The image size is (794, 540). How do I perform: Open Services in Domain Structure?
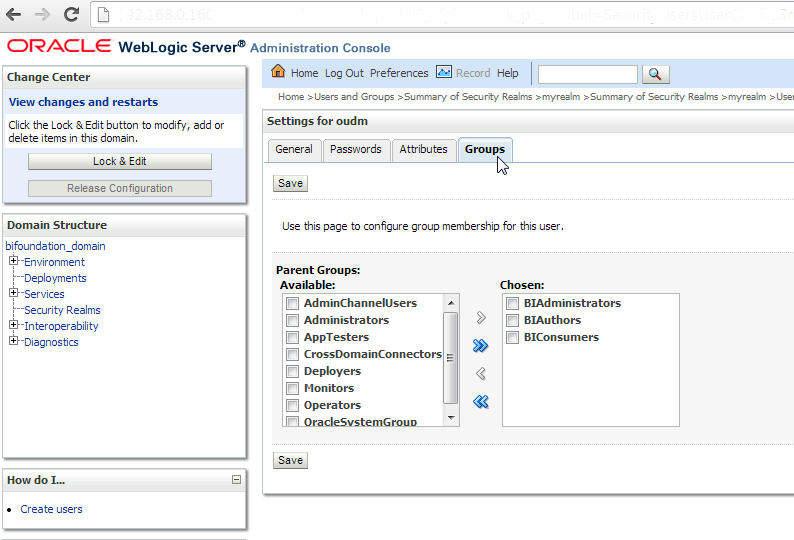click(x=45, y=294)
